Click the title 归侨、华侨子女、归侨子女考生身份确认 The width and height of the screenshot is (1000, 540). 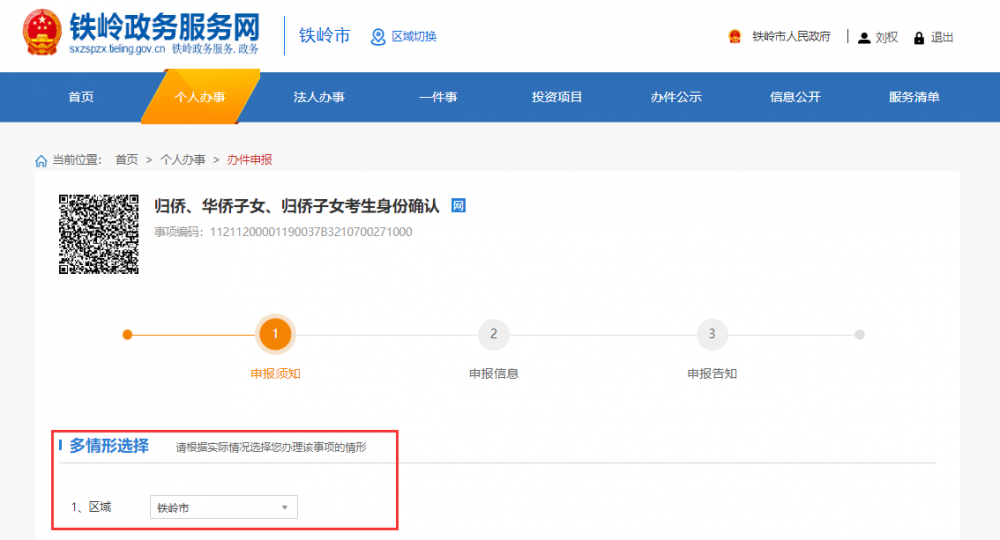297,206
